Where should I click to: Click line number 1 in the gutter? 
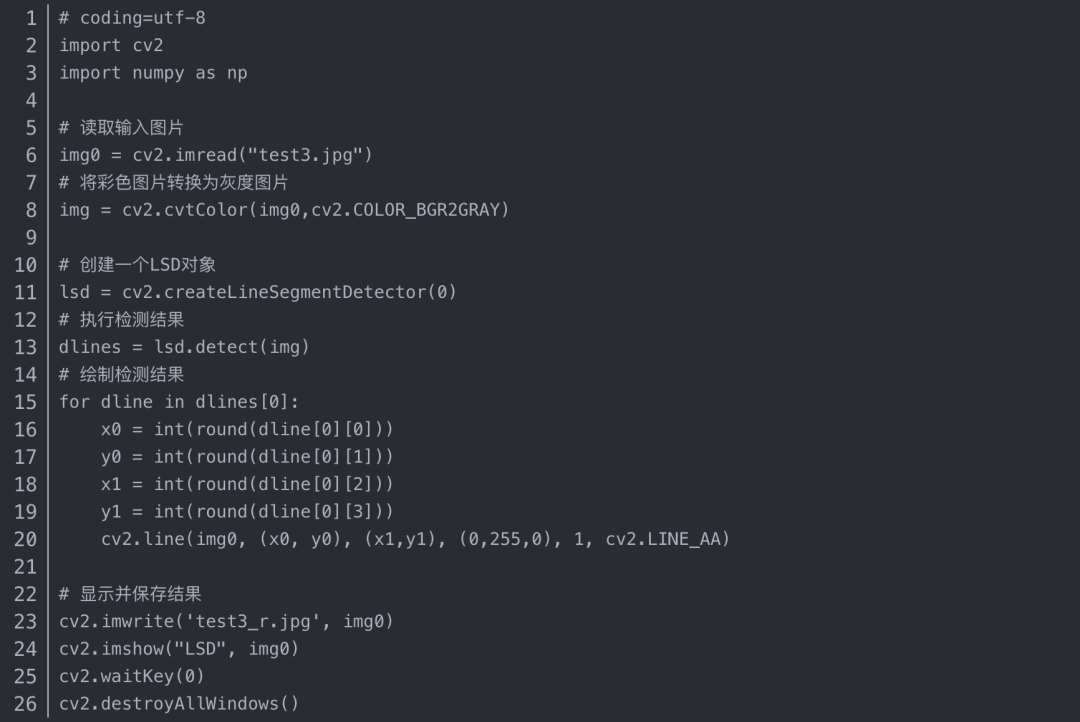tap(31, 18)
